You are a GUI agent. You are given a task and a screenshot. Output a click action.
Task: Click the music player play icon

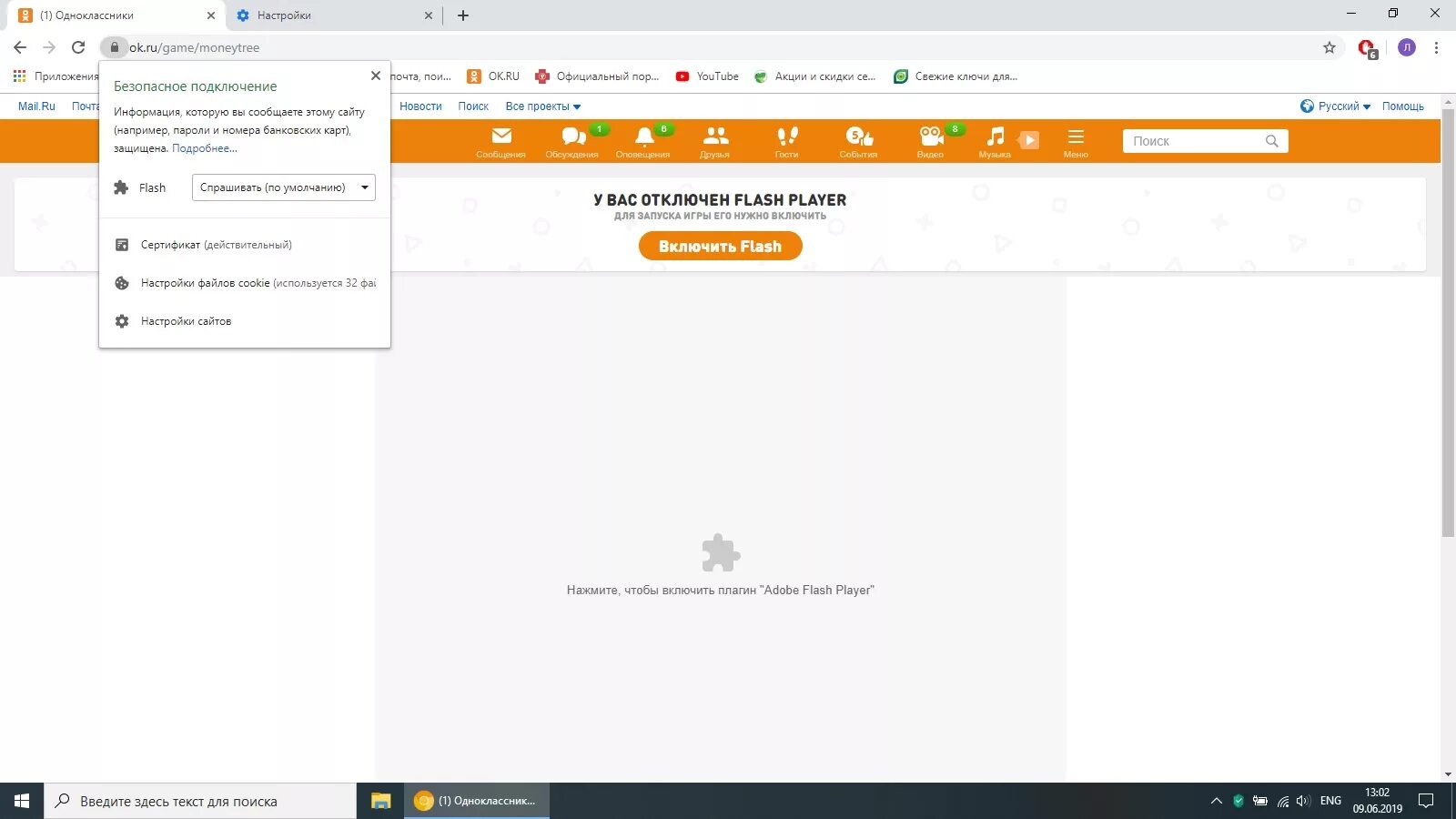pyautogui.click(x=1029, y=140)
